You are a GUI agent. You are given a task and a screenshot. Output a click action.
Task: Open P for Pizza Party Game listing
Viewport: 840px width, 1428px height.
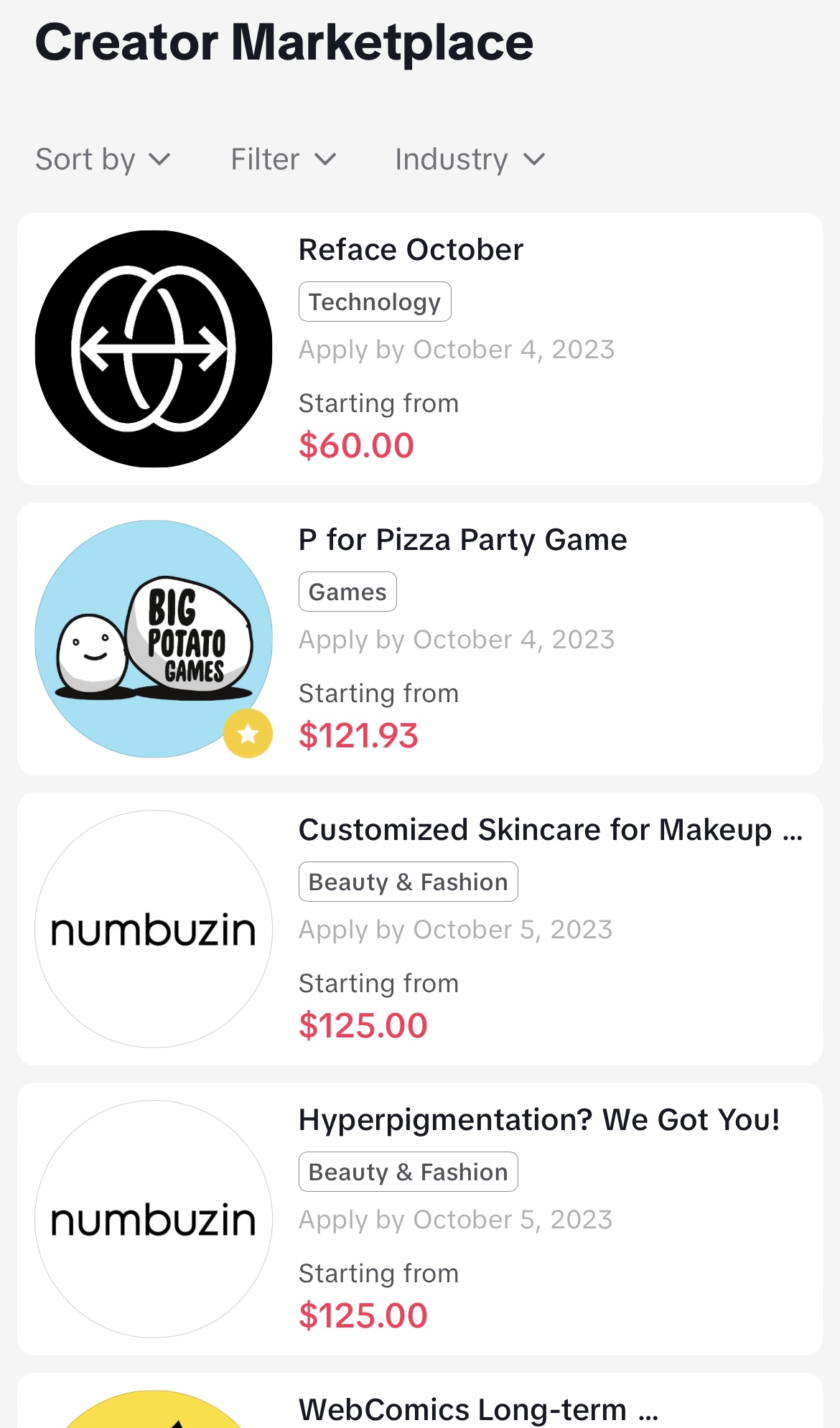(x=463, y=540)
